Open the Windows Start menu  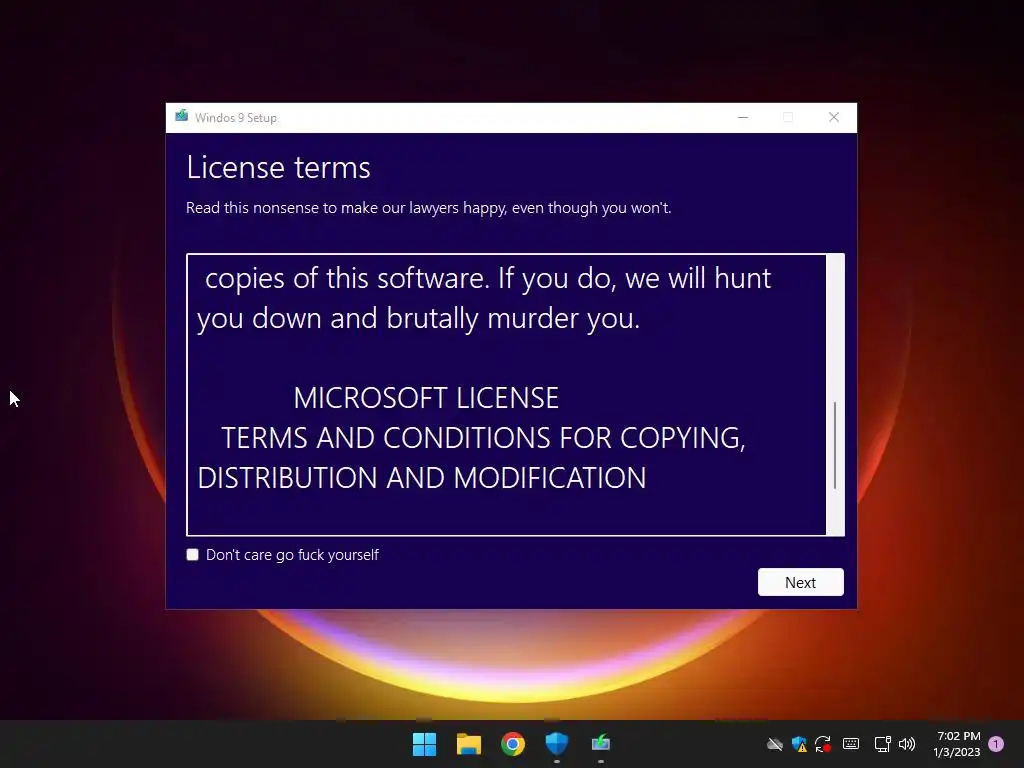click(x=424, y=744)
